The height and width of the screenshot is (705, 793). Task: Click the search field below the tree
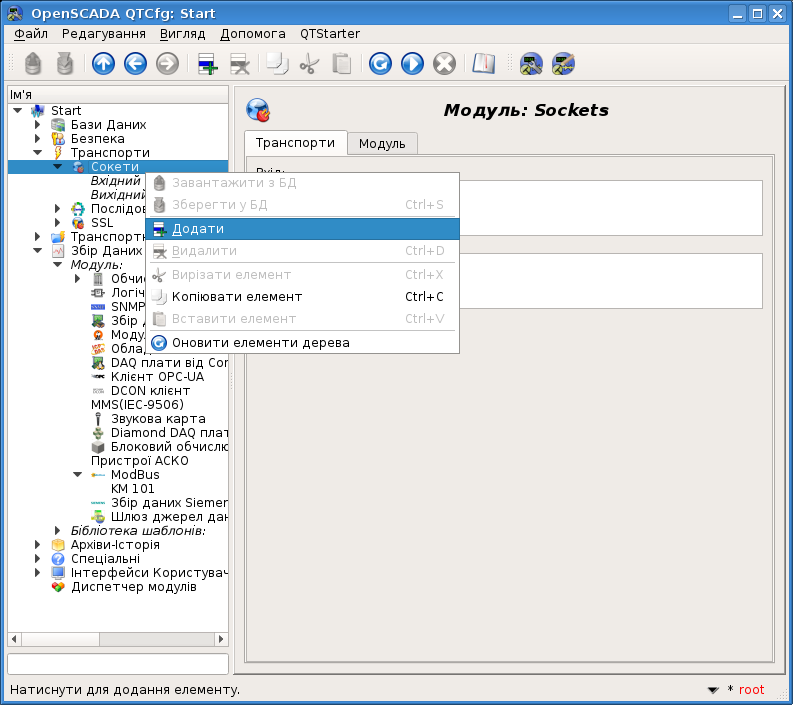118,664
